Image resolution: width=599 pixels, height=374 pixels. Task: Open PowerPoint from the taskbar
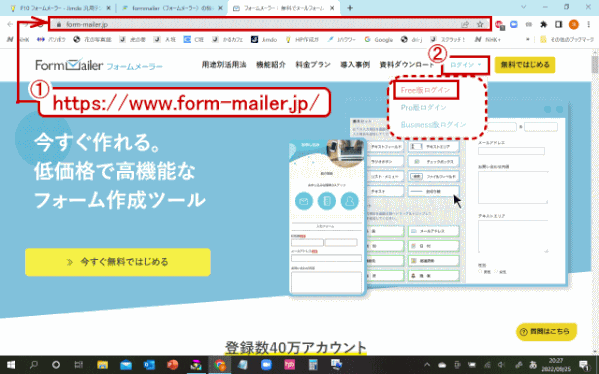click(172, 365)
